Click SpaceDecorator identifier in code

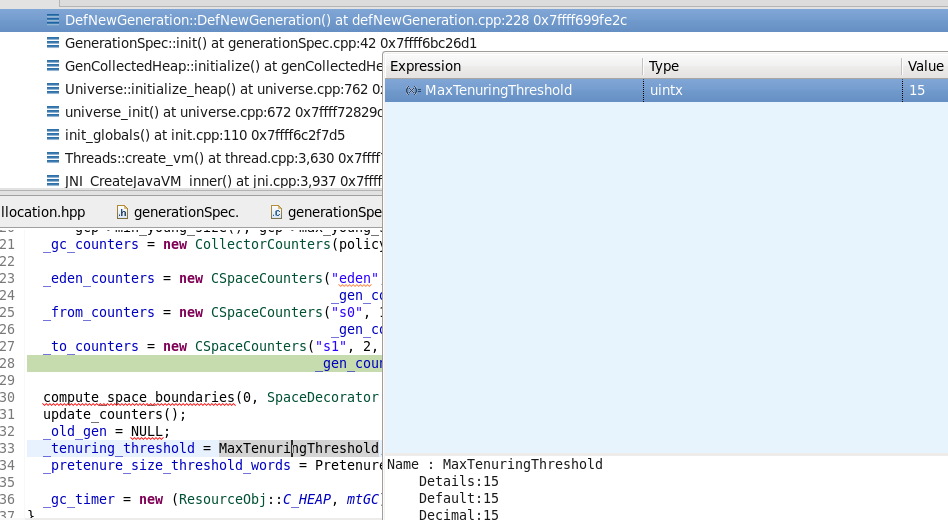[x=323, y=397]
